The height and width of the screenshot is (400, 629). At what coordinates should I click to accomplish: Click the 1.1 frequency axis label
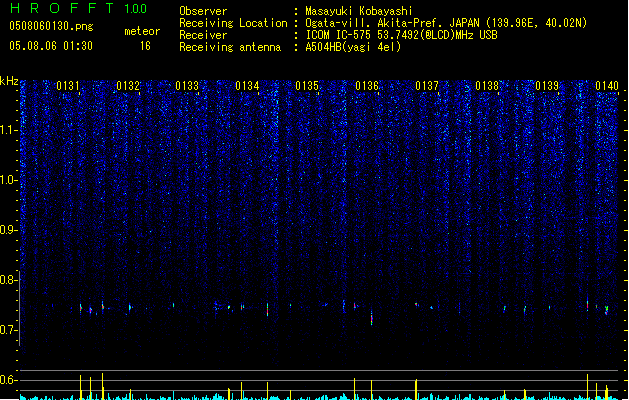click(x=8, y=130)
